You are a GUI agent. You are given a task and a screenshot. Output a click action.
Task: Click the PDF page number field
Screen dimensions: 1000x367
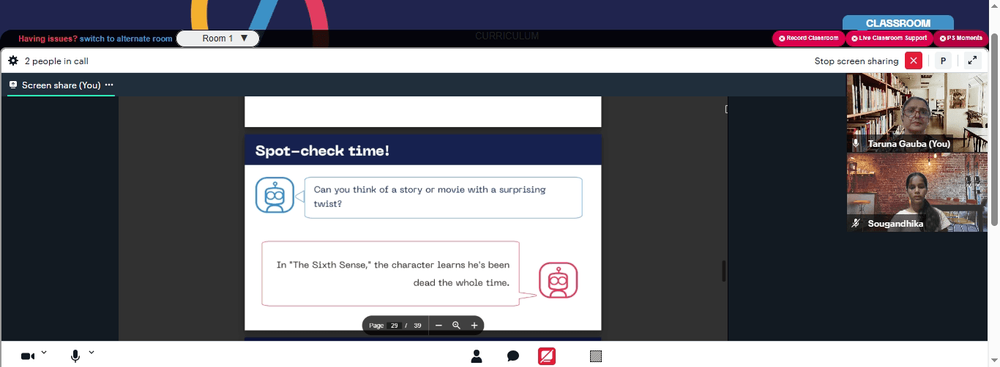tap(395, 326)
